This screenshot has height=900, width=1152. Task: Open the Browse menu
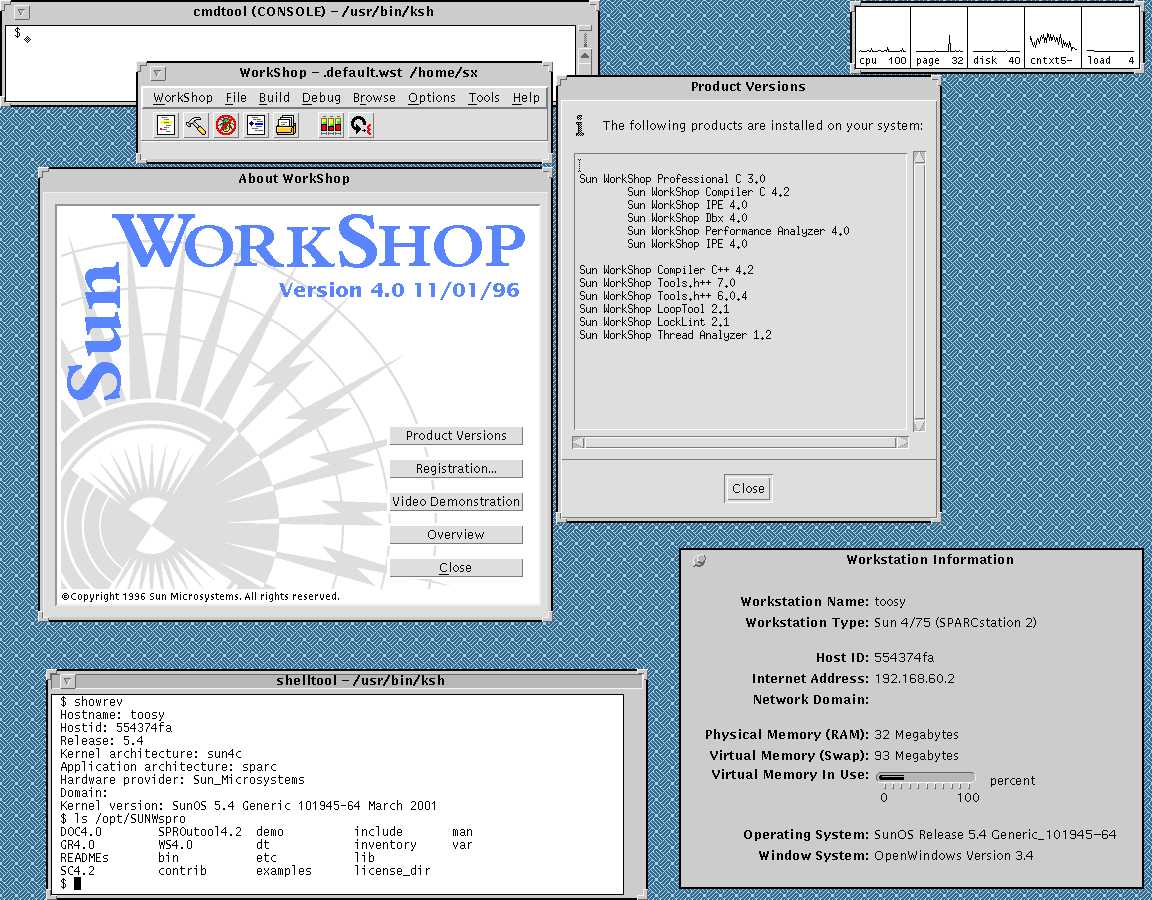point(374,98)
